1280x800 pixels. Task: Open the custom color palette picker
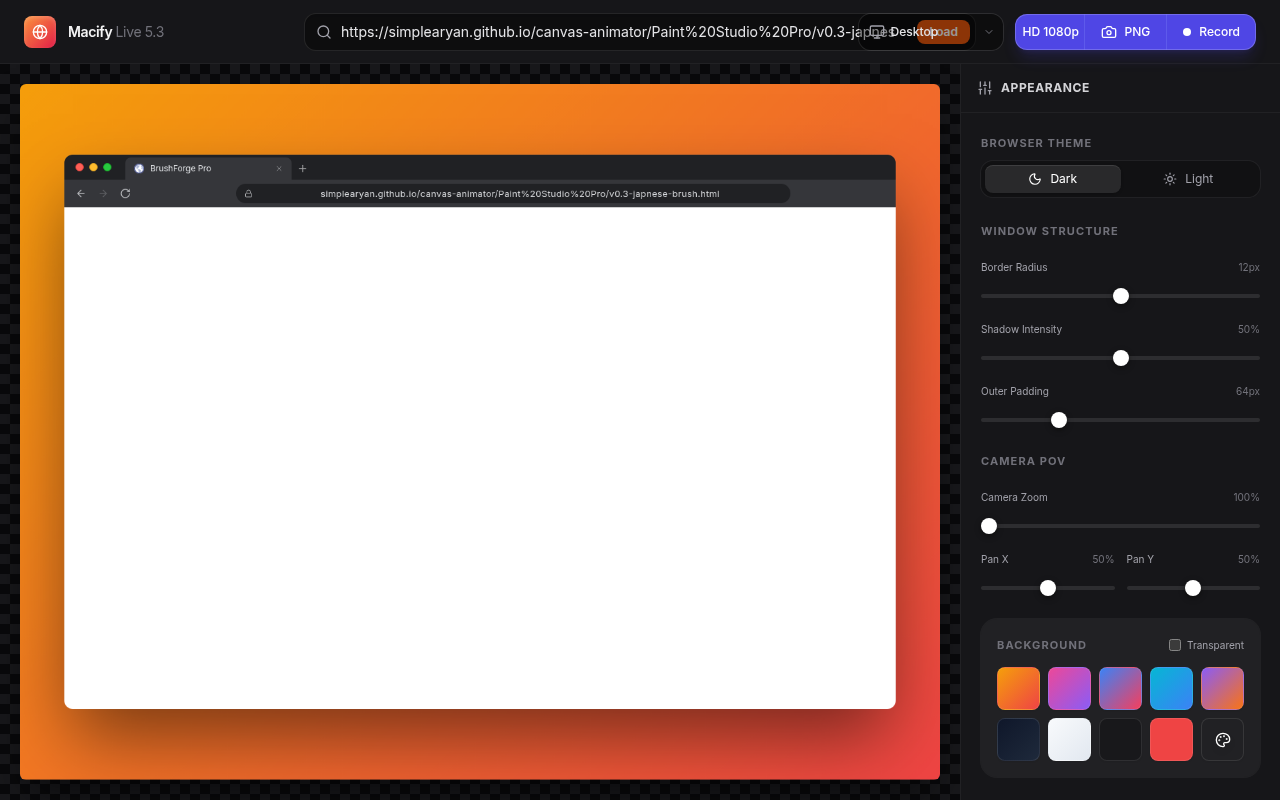click(x=1222, y=740)
